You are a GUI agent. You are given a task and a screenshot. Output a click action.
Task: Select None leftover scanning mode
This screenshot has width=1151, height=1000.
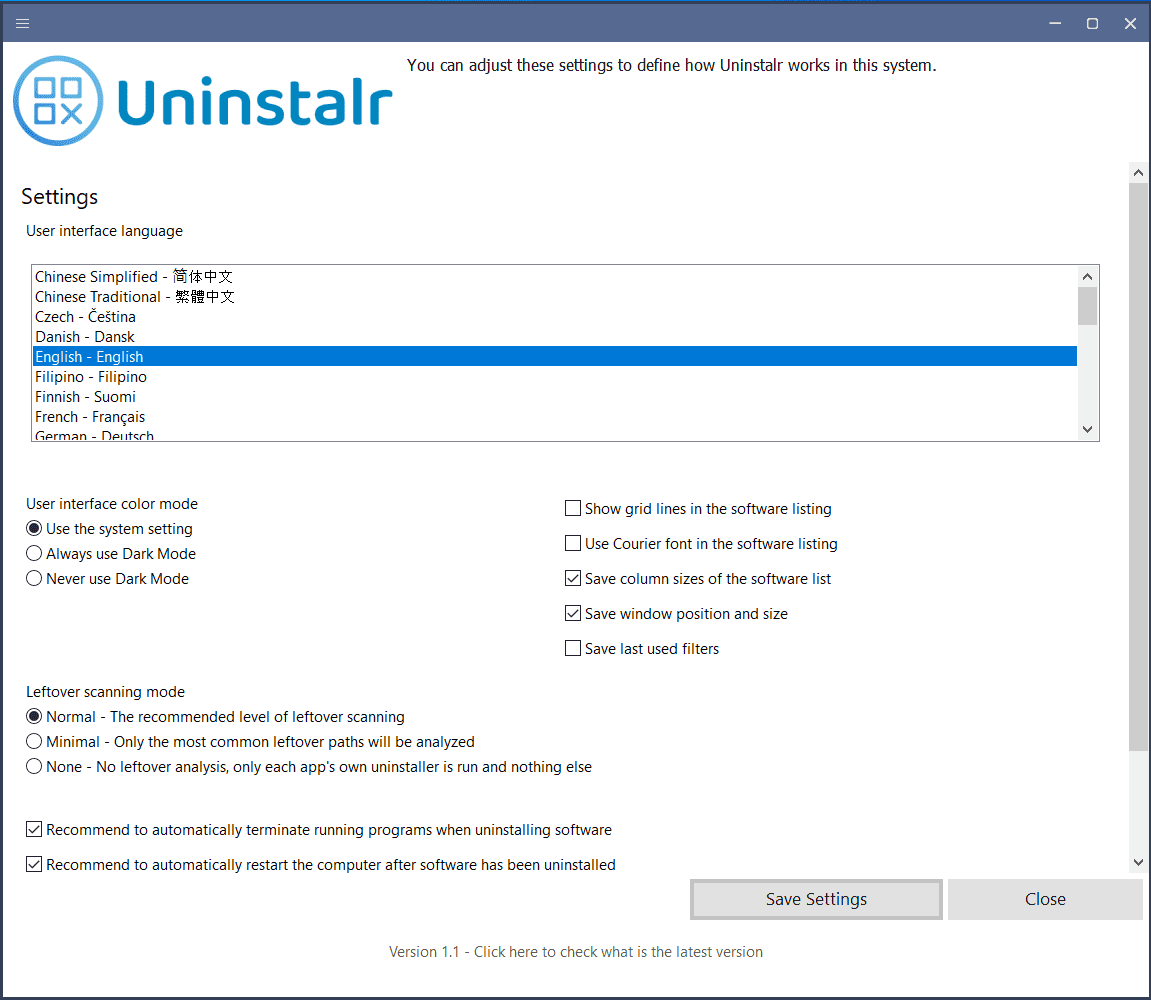coord(309,767)
